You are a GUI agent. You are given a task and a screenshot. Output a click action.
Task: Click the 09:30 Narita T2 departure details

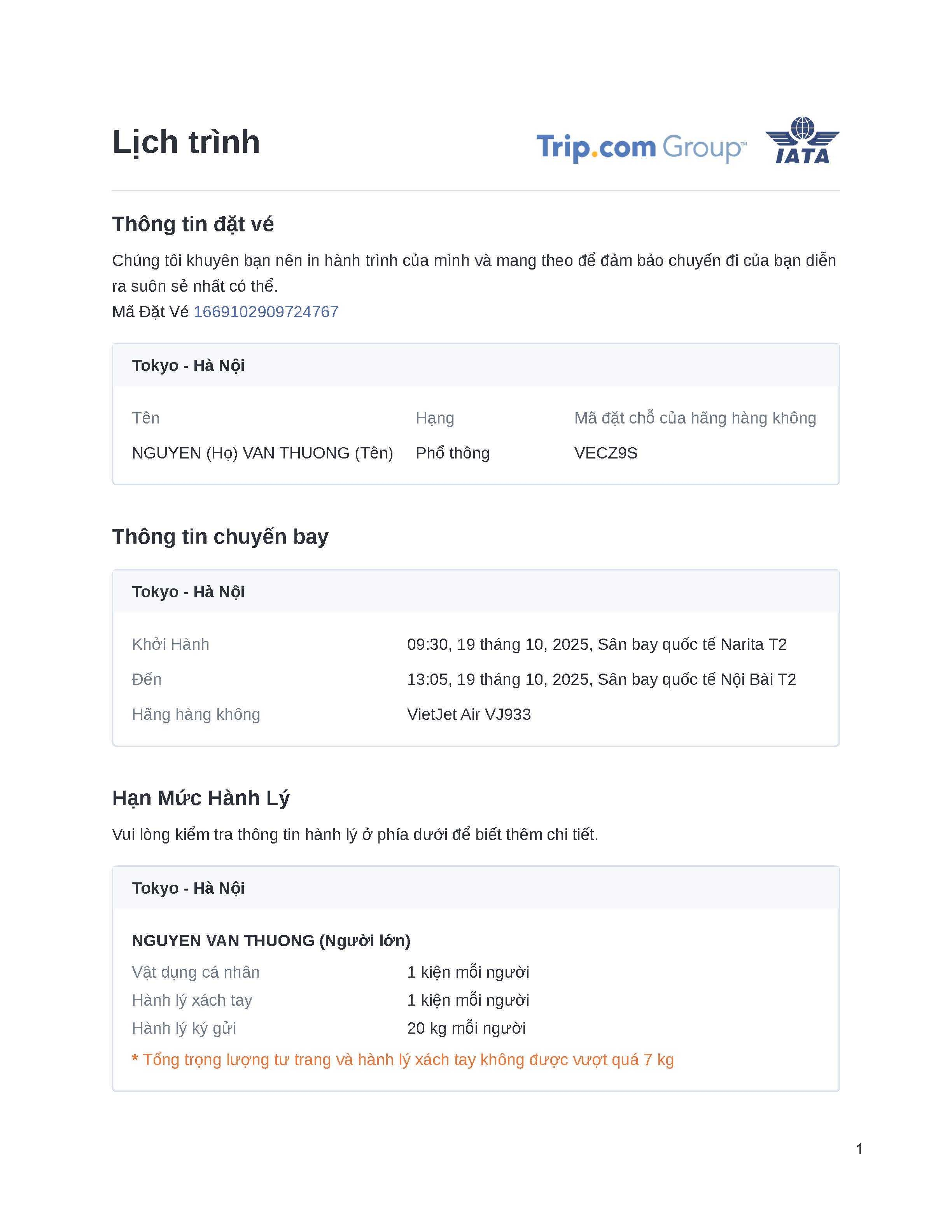pyautogui.click(x=597, y=644)
